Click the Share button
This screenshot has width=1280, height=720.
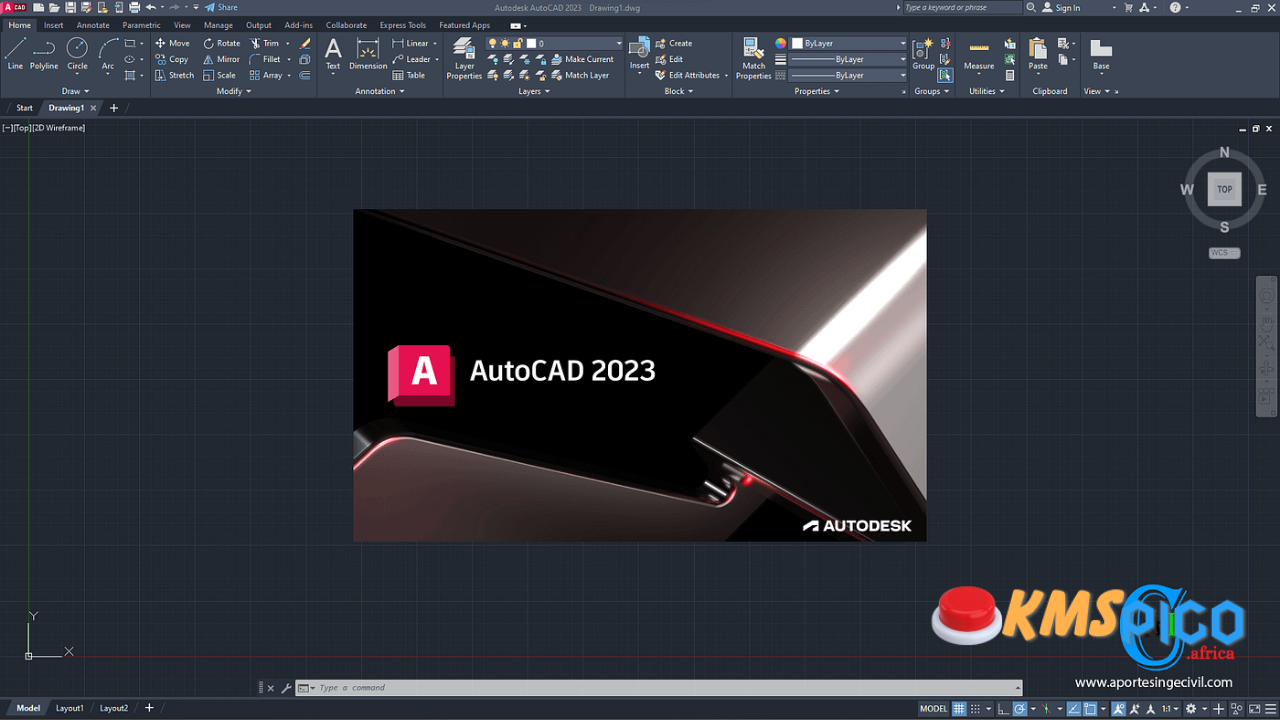221,7
